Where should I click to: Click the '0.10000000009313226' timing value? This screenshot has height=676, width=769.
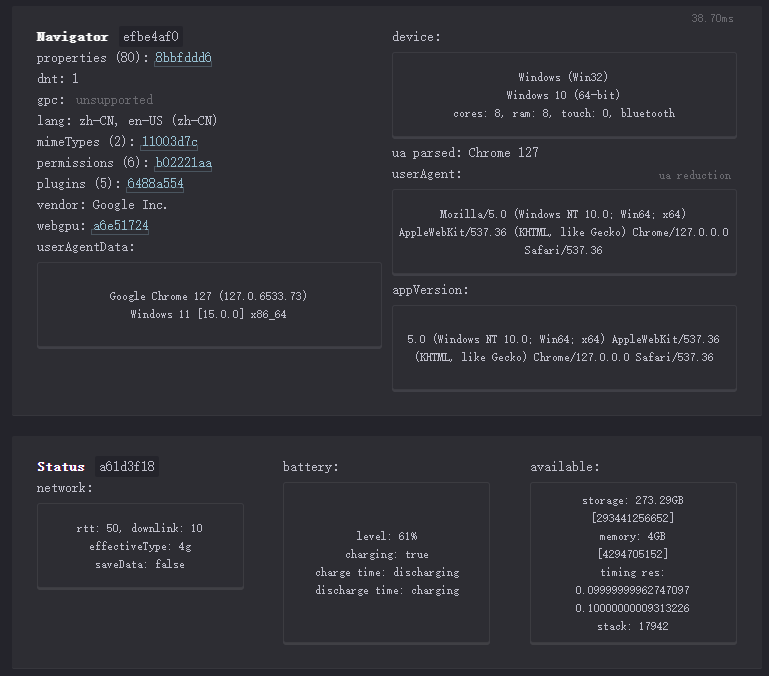633,608
